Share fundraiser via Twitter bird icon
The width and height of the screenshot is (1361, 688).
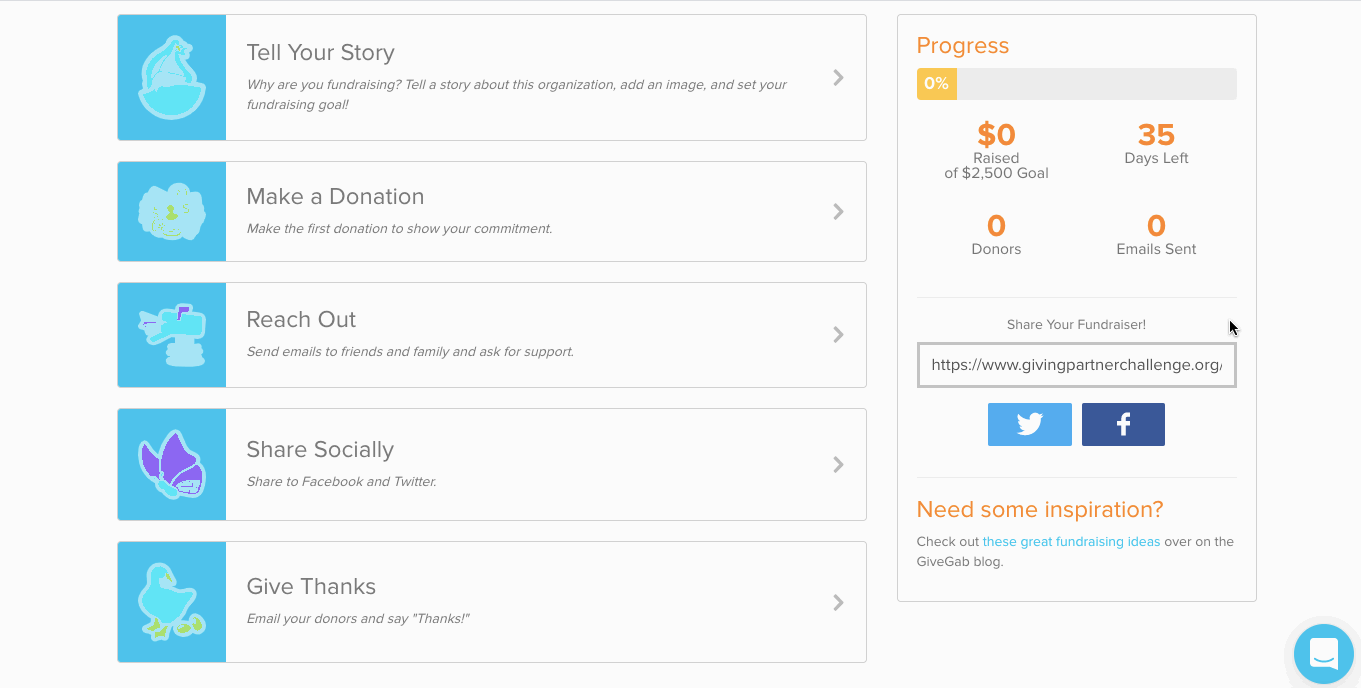pyautogui.click(x=1029, y=424)
